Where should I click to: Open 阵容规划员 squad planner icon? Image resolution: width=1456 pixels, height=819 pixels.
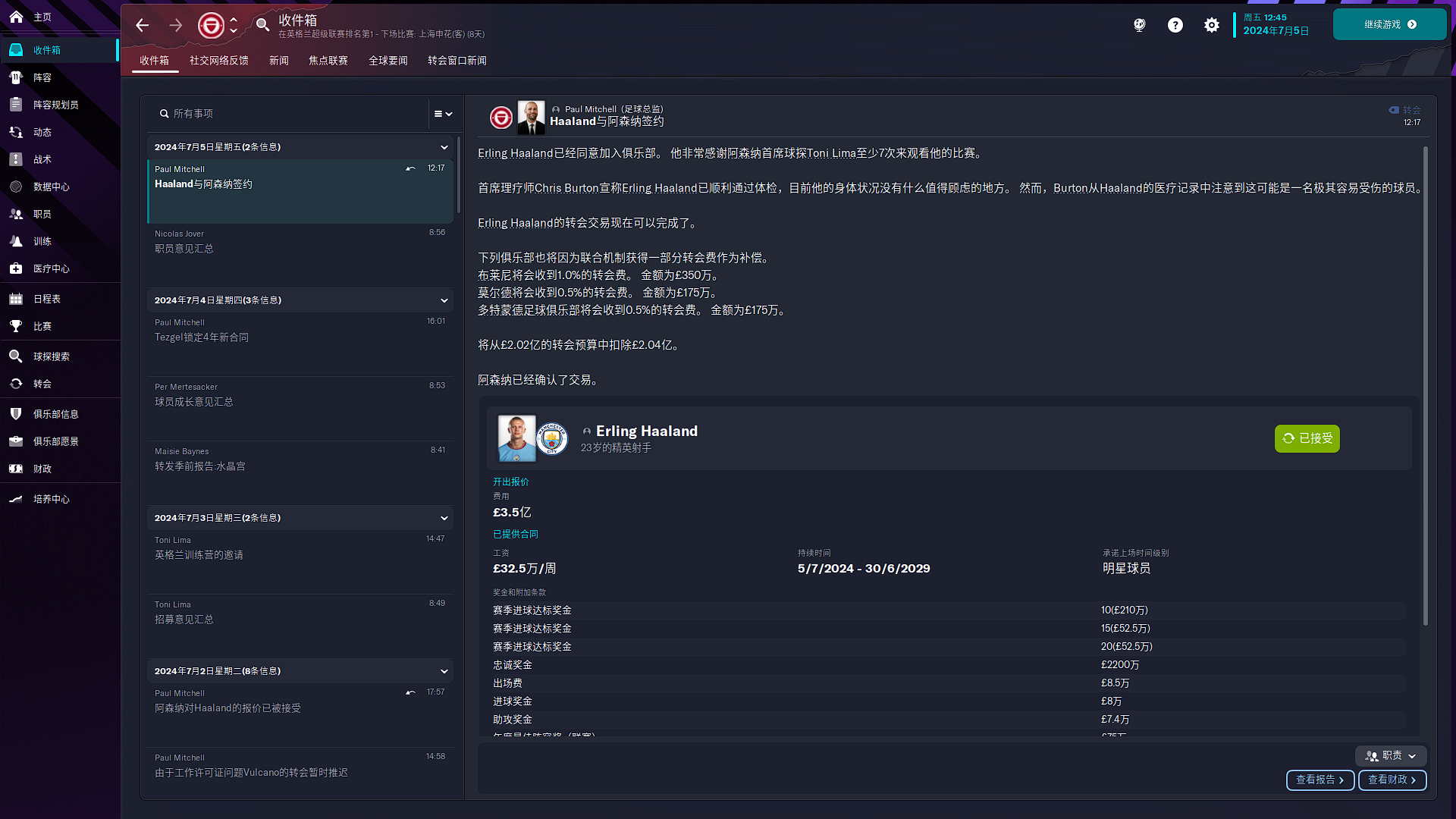click(16, 105)
